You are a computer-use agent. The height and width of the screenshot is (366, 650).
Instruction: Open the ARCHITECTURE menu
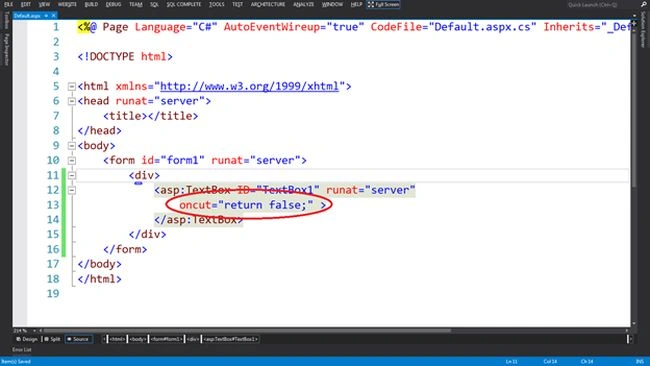267,4
